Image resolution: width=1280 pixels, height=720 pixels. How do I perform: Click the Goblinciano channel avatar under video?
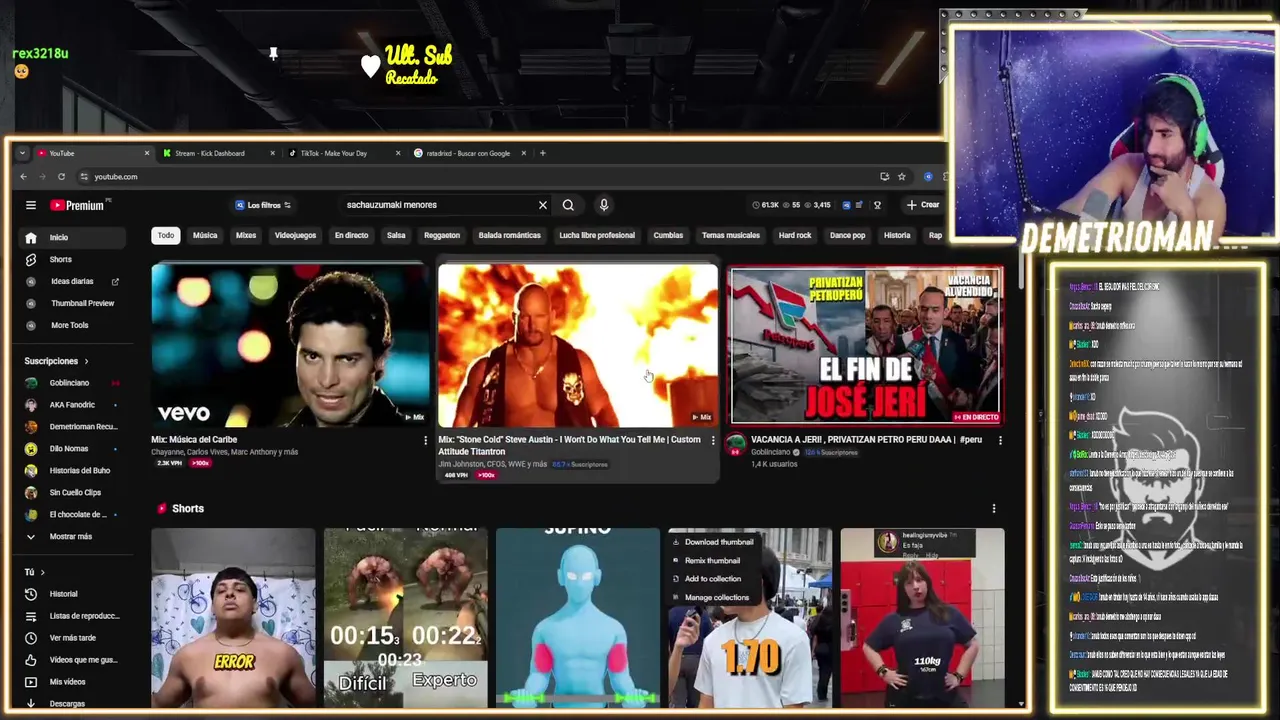click(x=736, y=443)
